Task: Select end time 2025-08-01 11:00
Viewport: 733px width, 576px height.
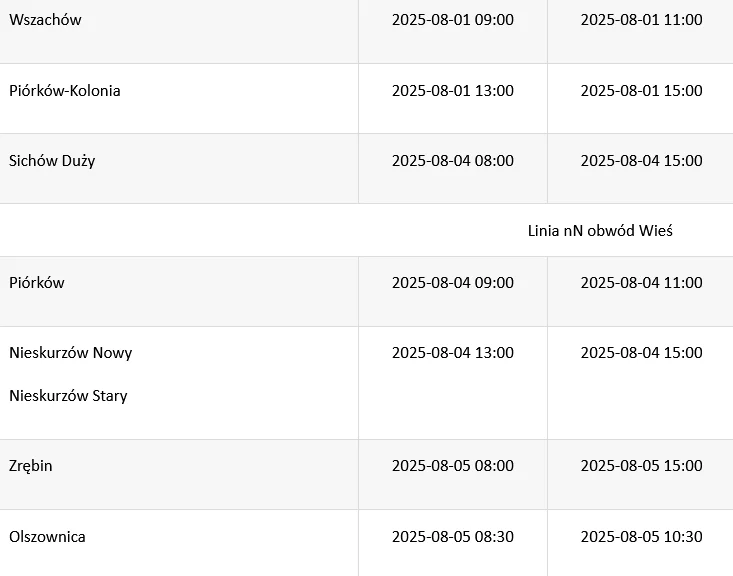Action: 641,20
